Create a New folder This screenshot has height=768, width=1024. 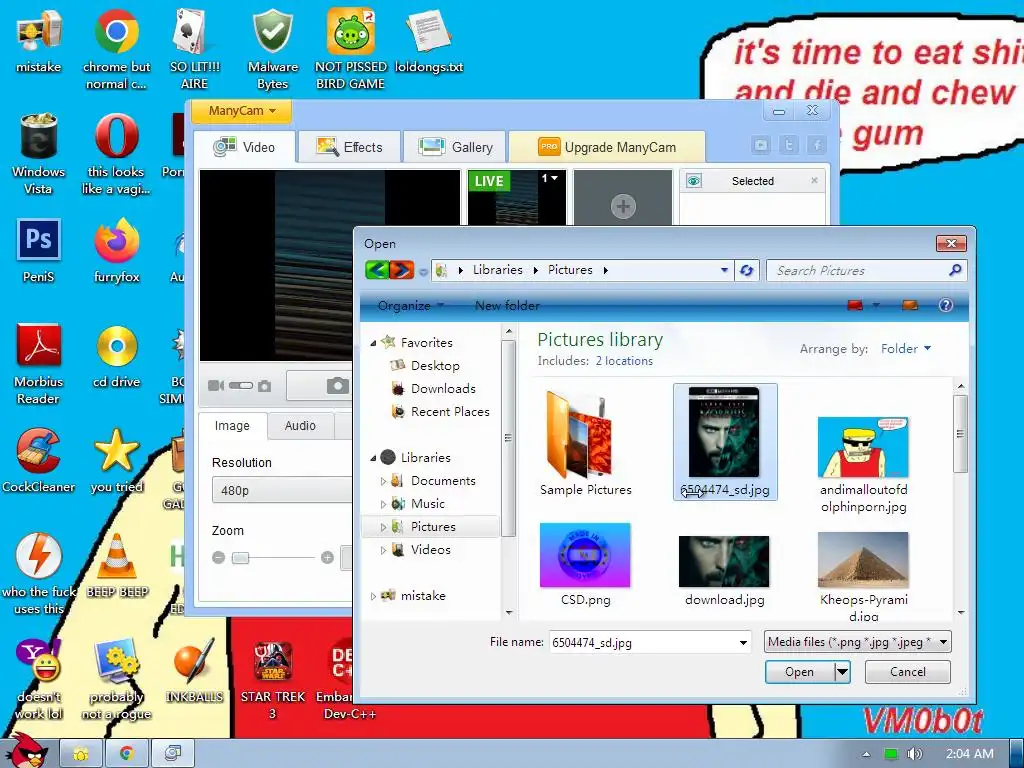click(x=507, y=306)
